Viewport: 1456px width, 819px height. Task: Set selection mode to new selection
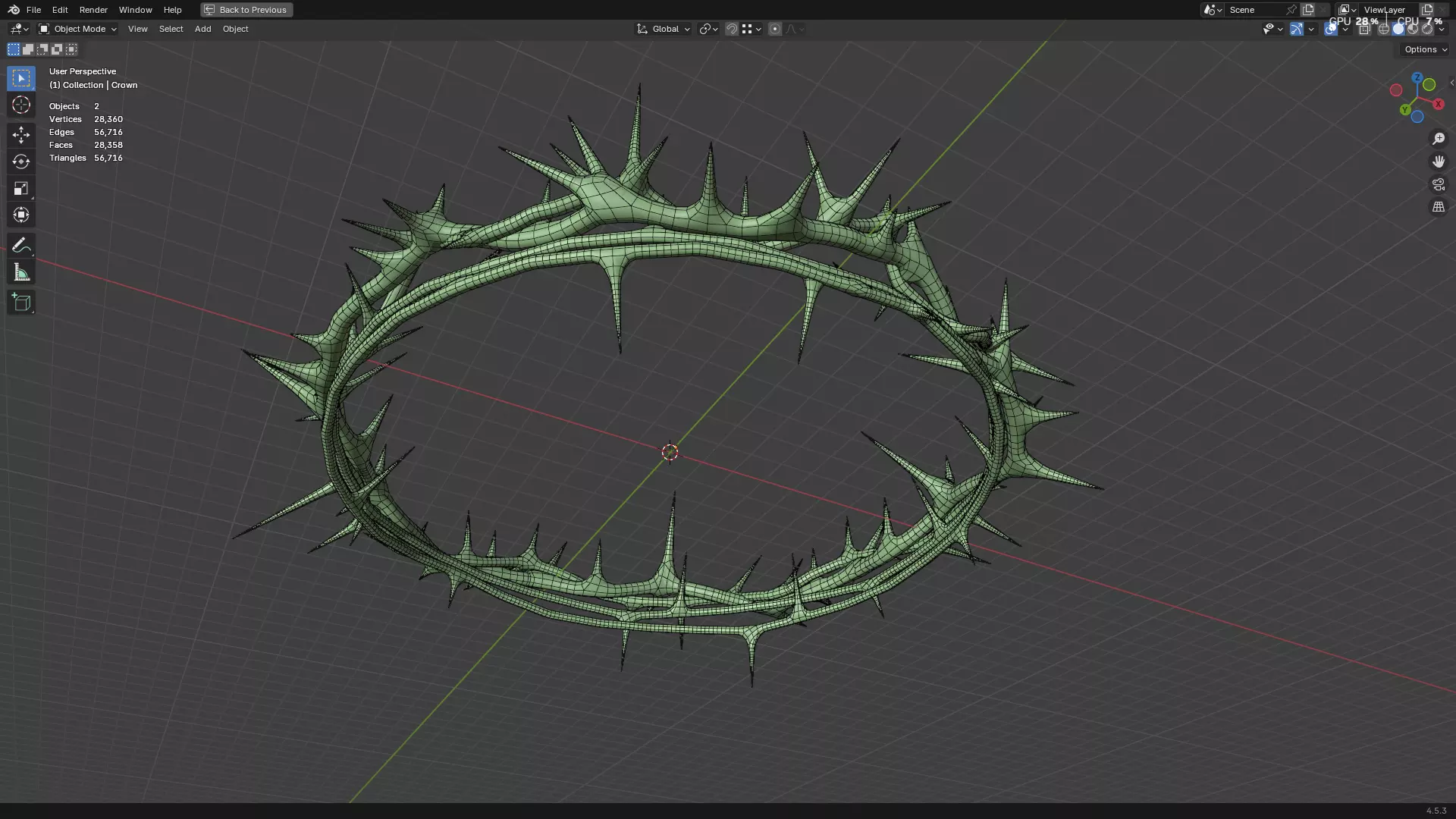(14, 49)
